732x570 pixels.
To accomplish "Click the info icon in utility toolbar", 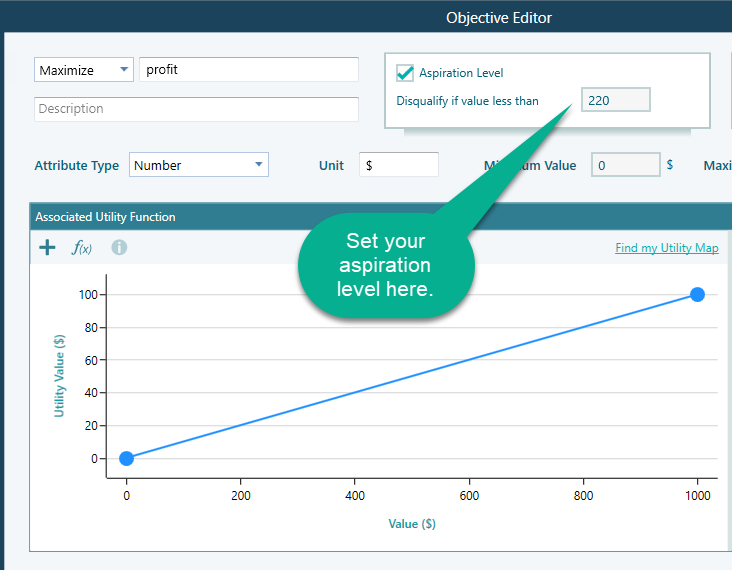I will pyautogui.click(x=119, y=247).
